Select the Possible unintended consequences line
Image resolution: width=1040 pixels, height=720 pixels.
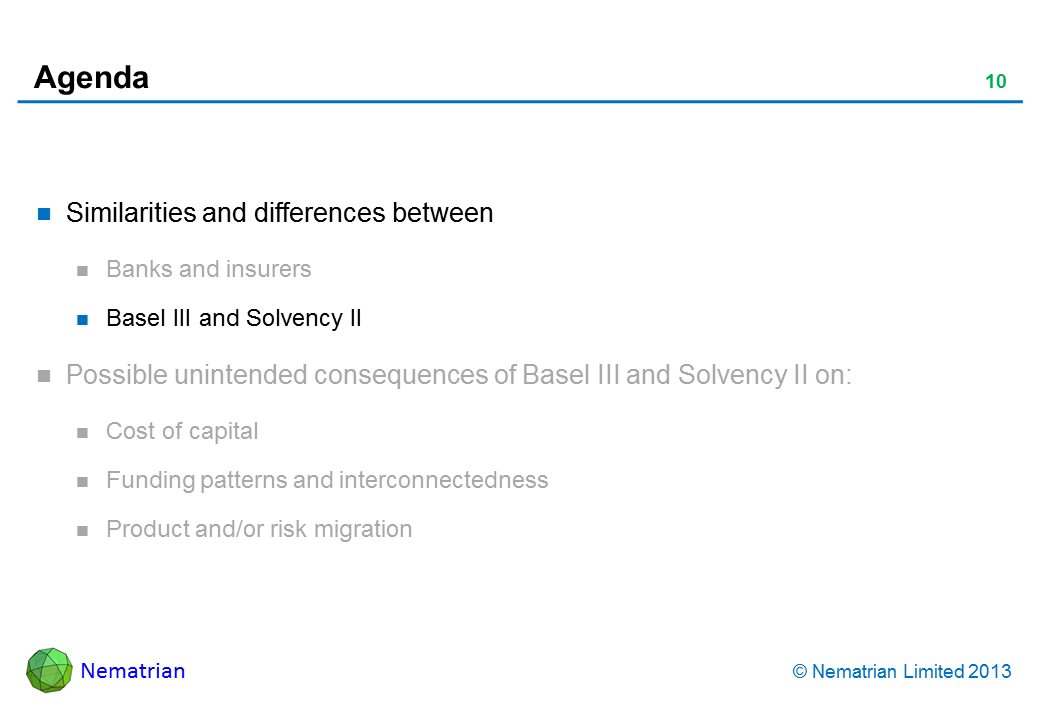point(458,375)
